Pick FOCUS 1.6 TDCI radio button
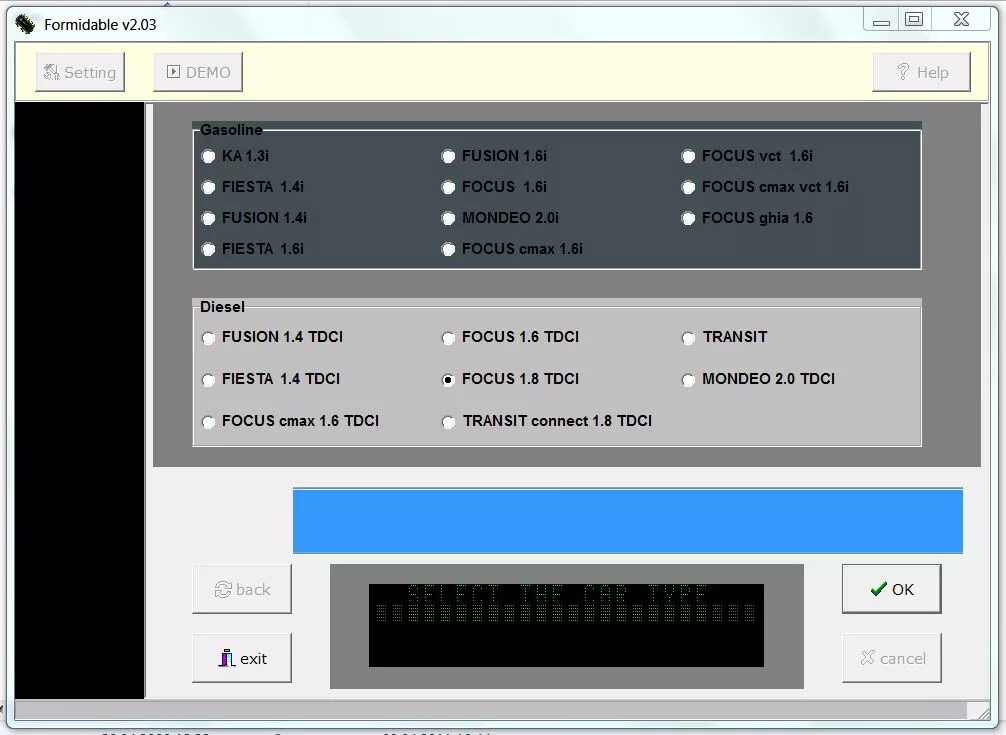The height and width of the screenshot is (735, 1006). [448, 337]
